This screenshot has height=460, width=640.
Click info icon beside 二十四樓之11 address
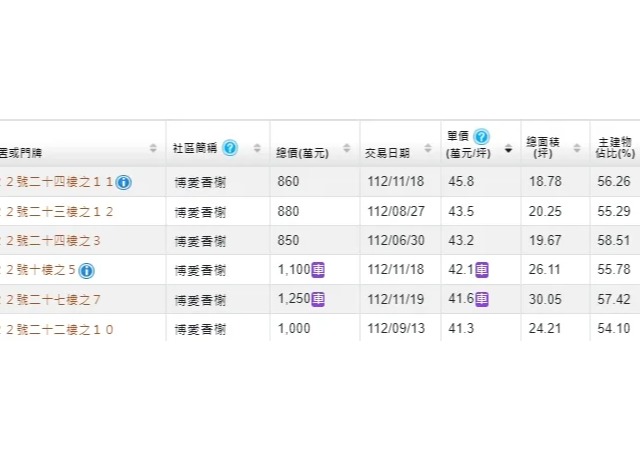click(123, 182)
